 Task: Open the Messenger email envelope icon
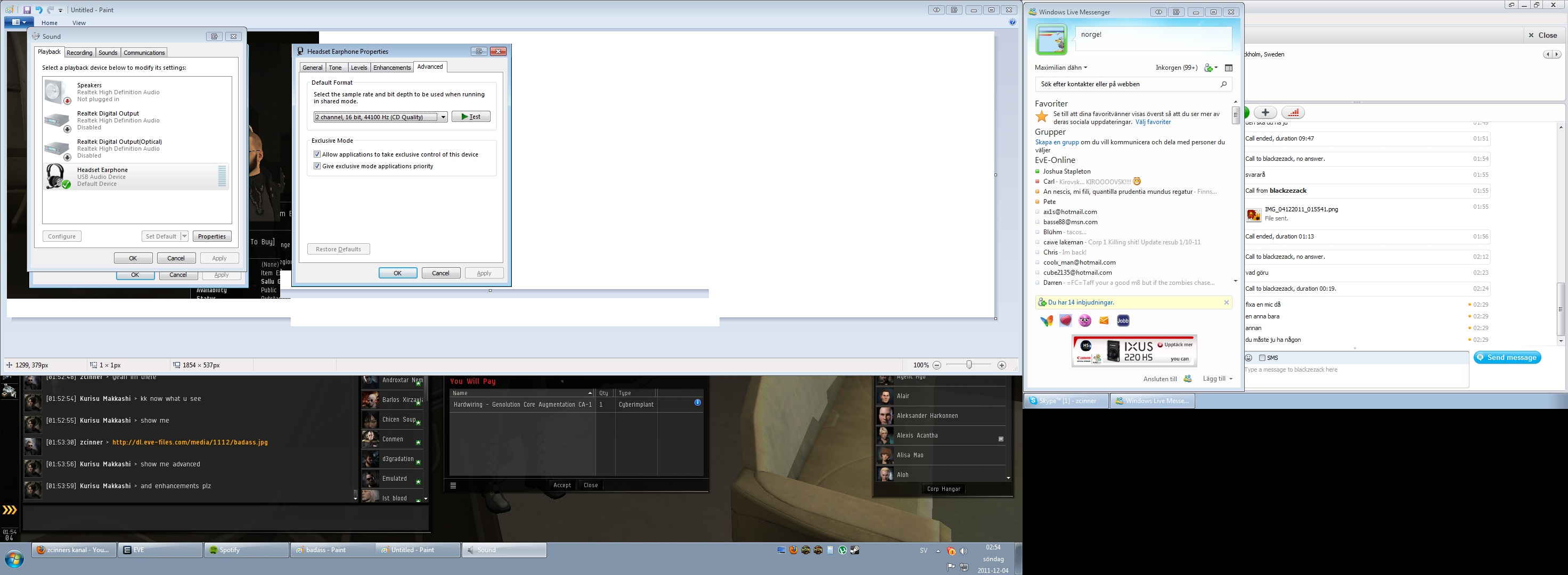point(1104,321)
